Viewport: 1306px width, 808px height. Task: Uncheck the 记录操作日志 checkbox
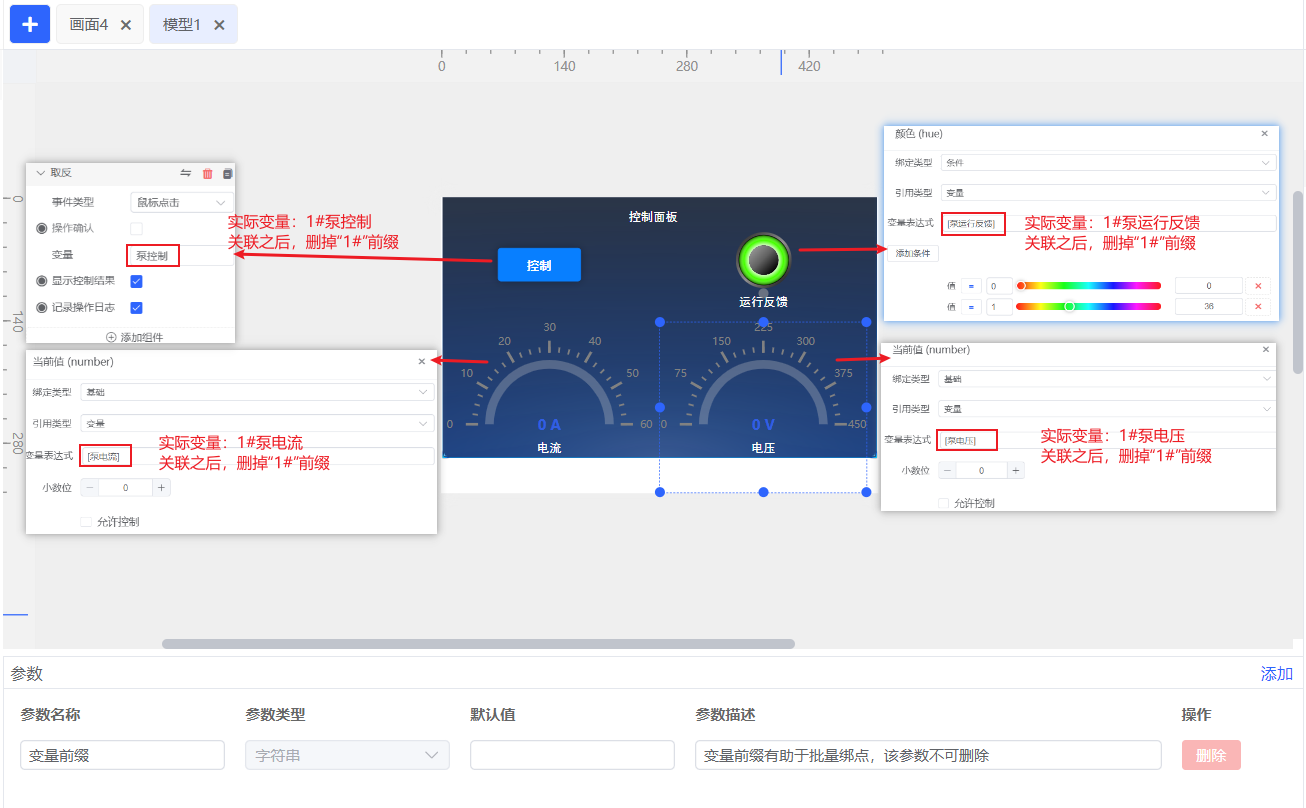(x=137, y=307)
